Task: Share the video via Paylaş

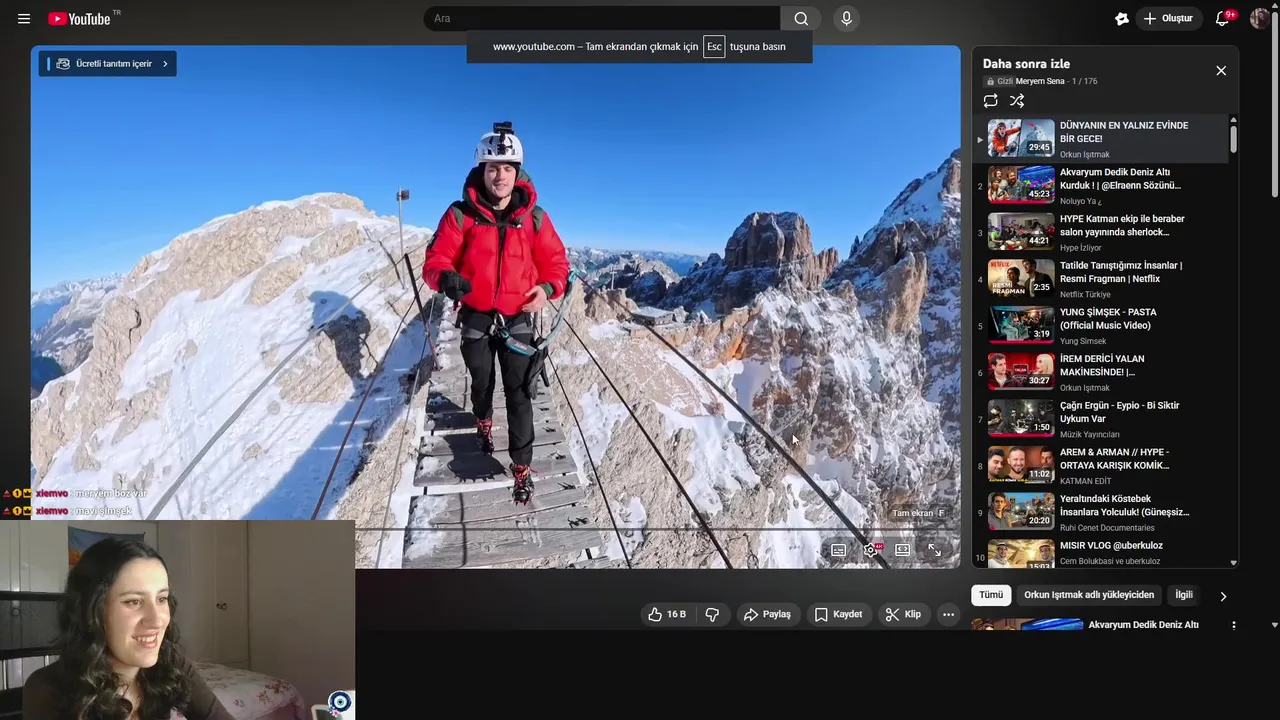Action: point(767,614)
